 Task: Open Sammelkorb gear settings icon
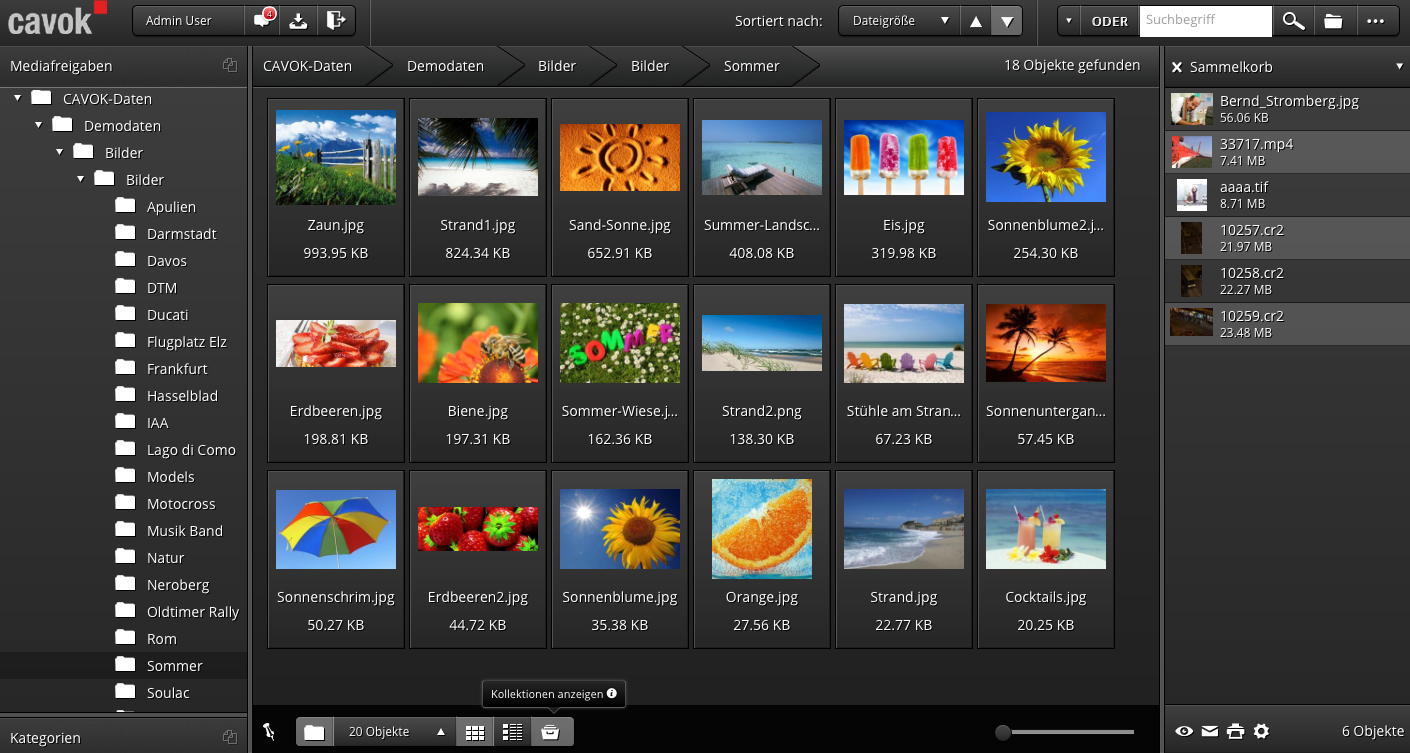[x=1261, y=731]
